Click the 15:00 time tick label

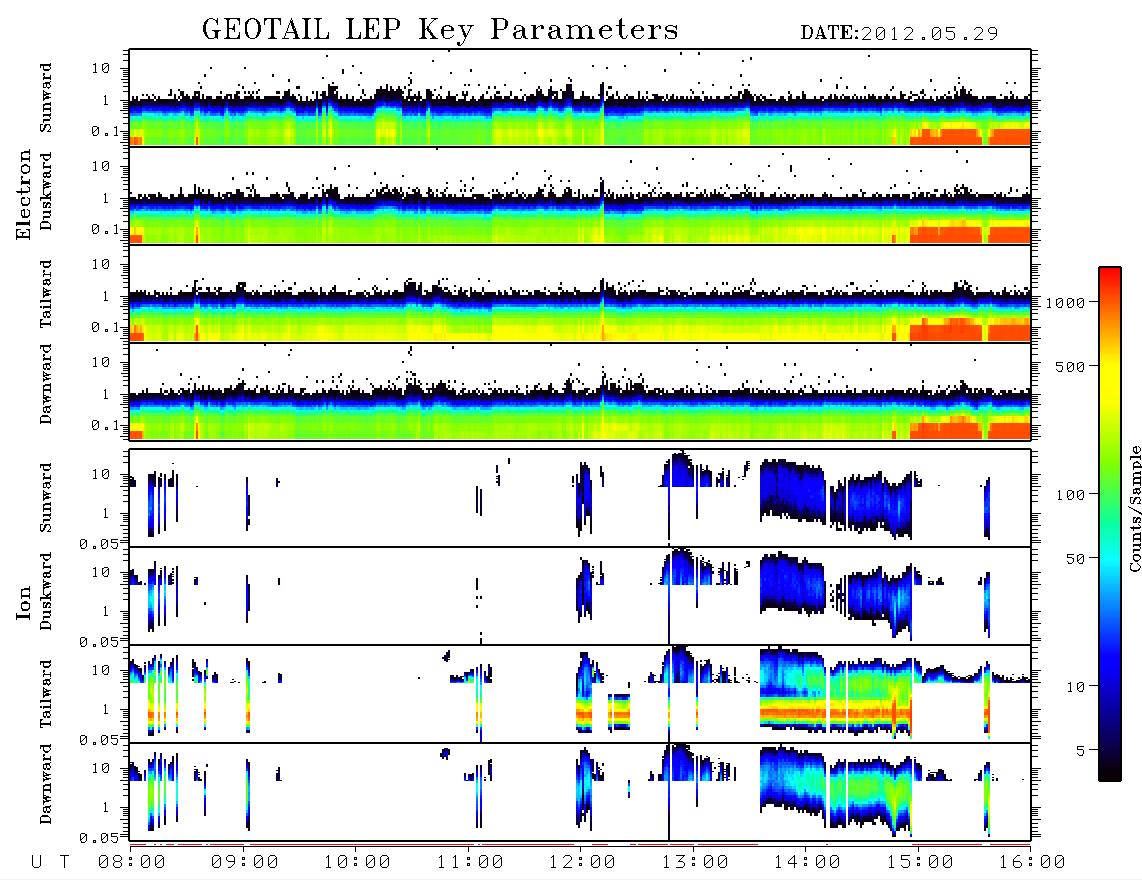pos(920,863)
